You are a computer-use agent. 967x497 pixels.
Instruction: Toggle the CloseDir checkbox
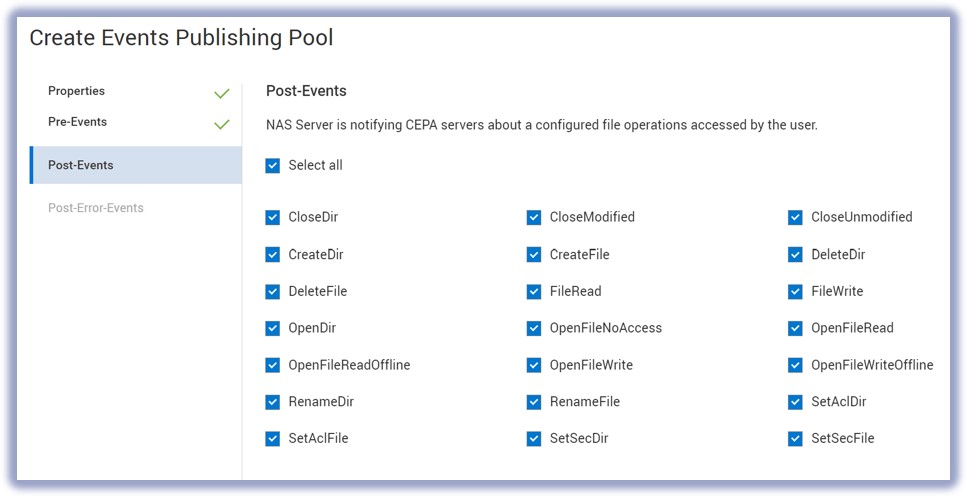point(273,218)
